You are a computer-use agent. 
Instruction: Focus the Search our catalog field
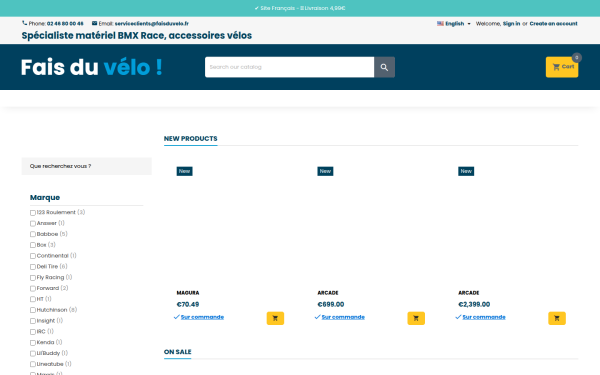(289, 67)
